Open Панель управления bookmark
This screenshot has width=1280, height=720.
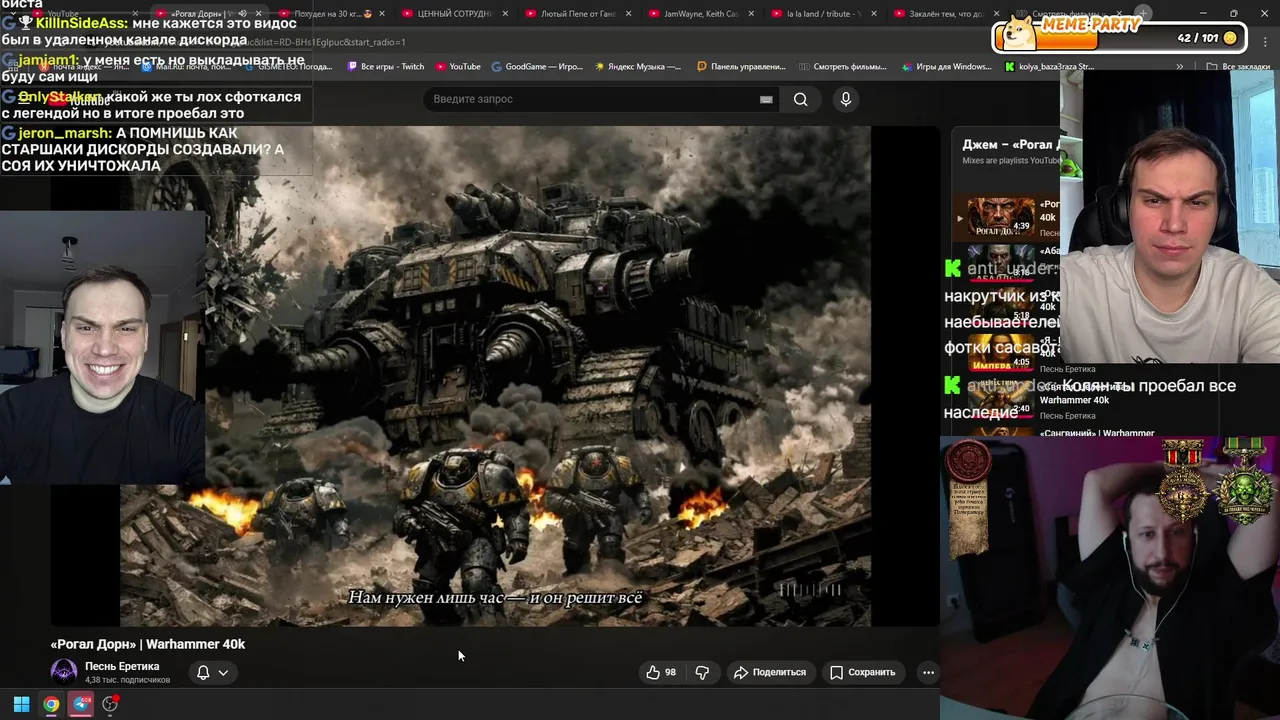pos(741,67)
